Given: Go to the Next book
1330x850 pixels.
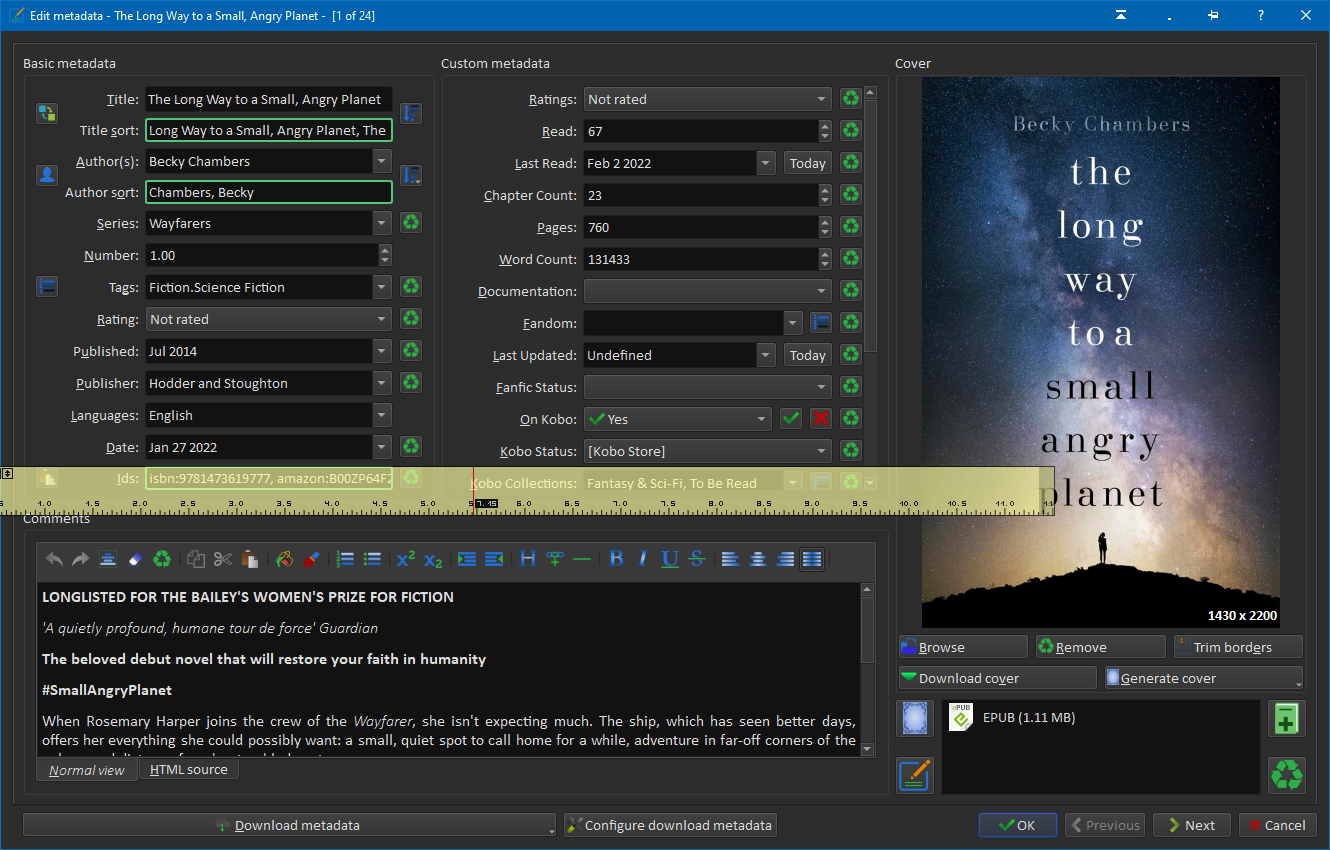Looking at the screenshot, I should 1191,825.
